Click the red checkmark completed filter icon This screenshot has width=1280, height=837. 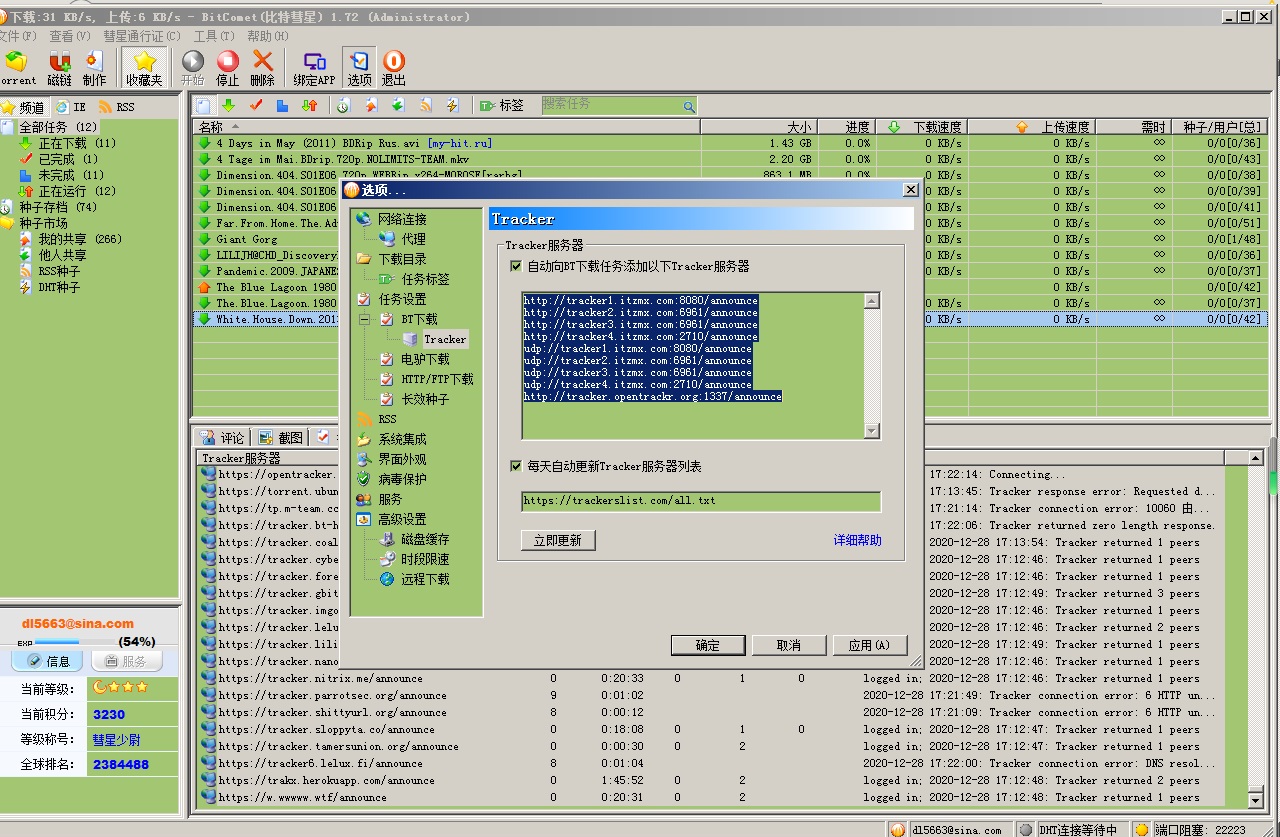click(x=255, y=105)
